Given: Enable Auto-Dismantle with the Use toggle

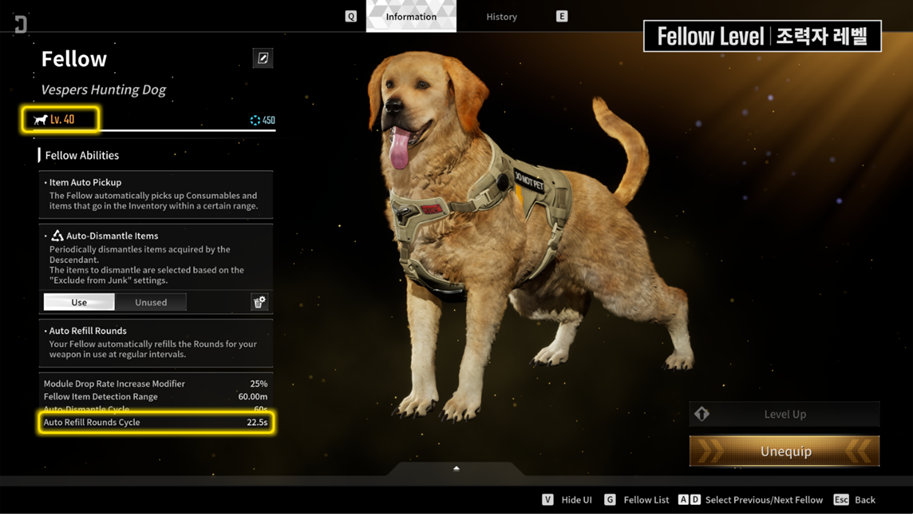Looking at the screenshot, I should click(x=79, y=302).
